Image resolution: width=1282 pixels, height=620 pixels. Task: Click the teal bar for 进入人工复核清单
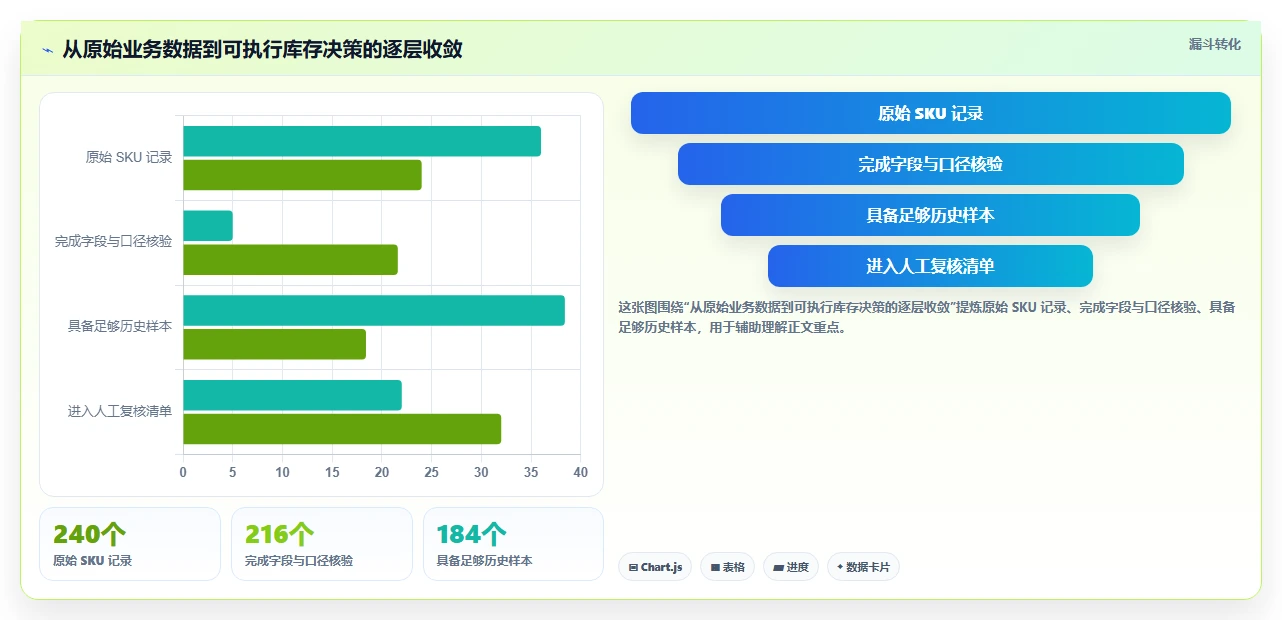292,395
